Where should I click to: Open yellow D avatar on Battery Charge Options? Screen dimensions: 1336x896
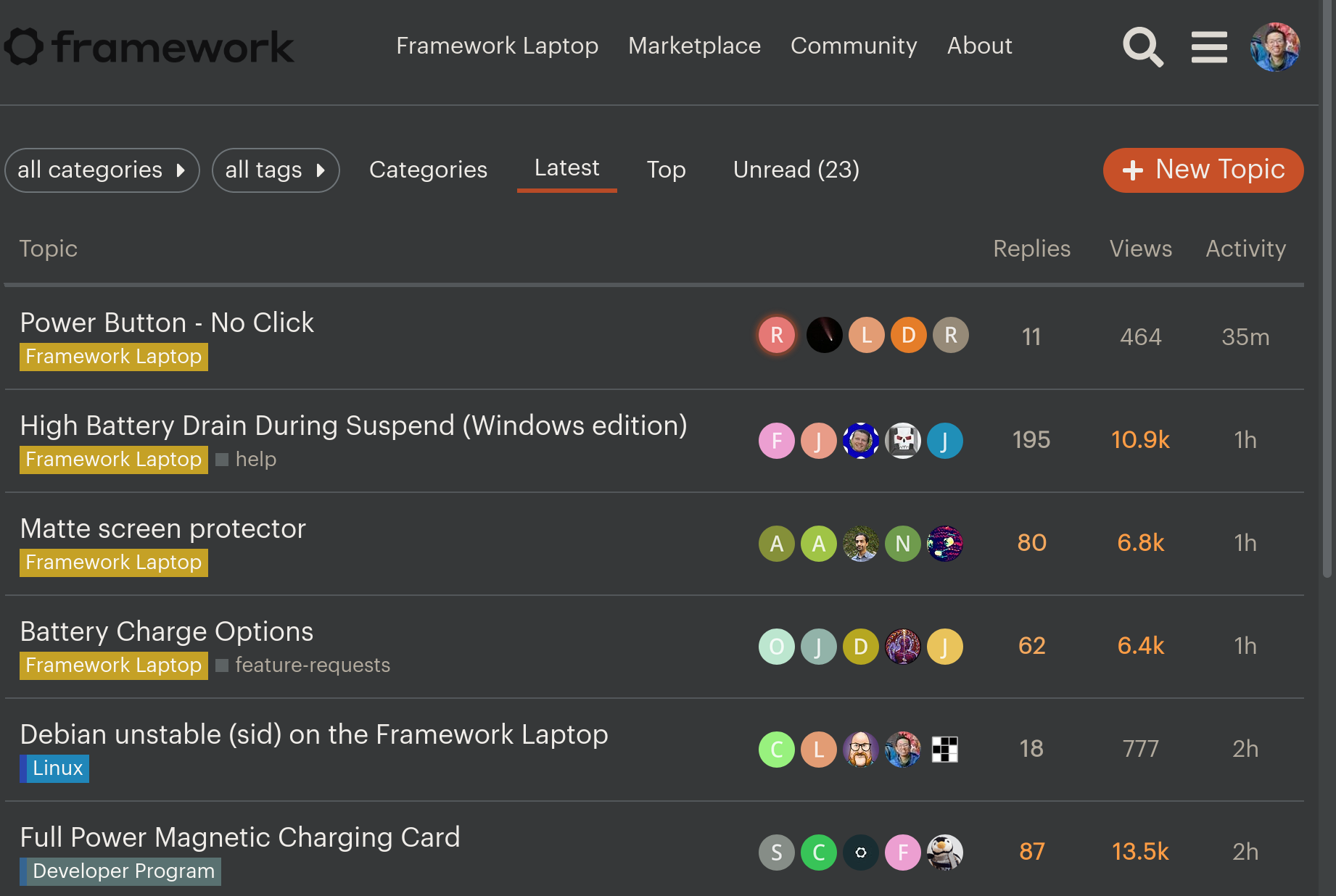click(x=861, y=646)
